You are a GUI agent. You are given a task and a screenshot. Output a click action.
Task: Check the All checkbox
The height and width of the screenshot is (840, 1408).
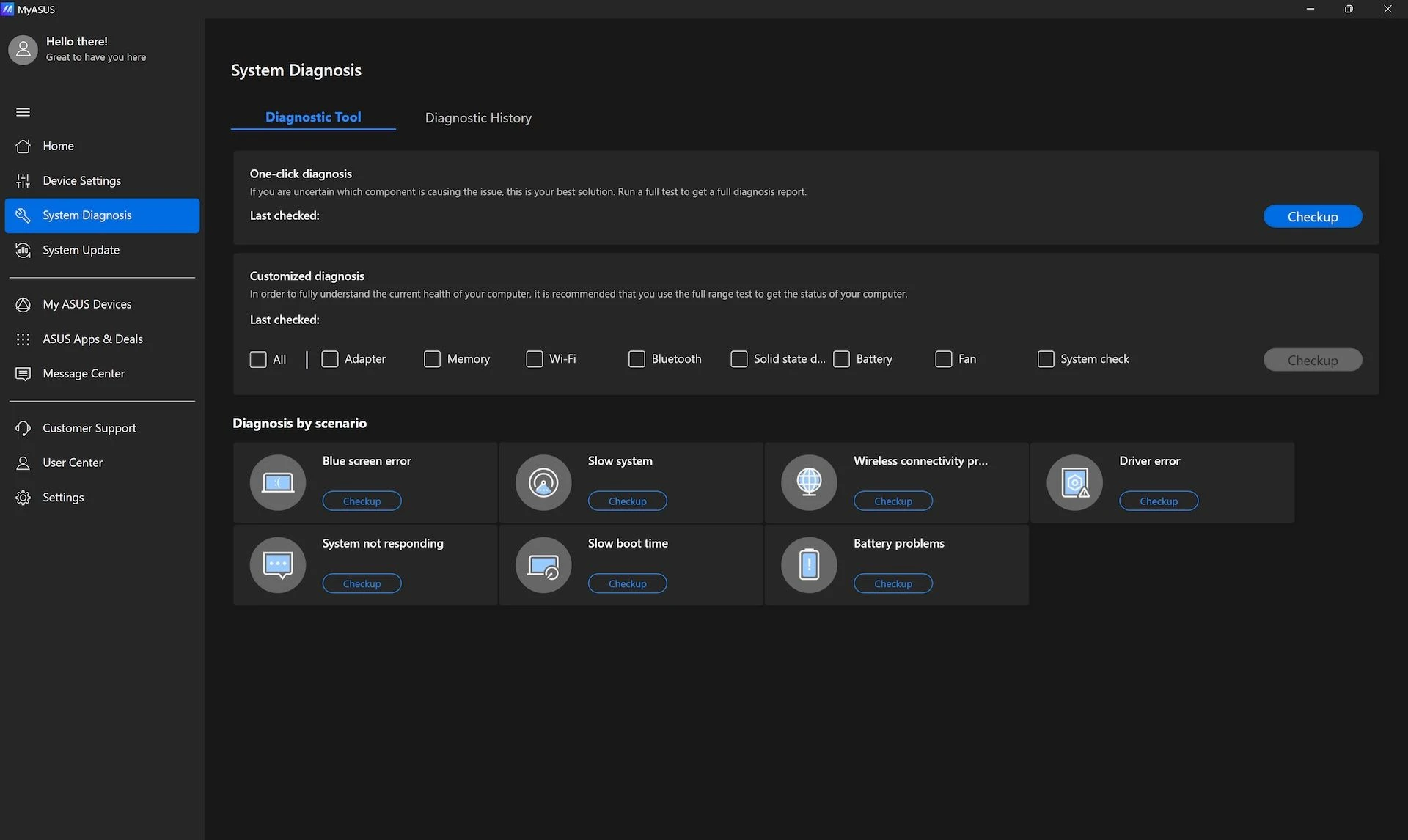(258, 359)
